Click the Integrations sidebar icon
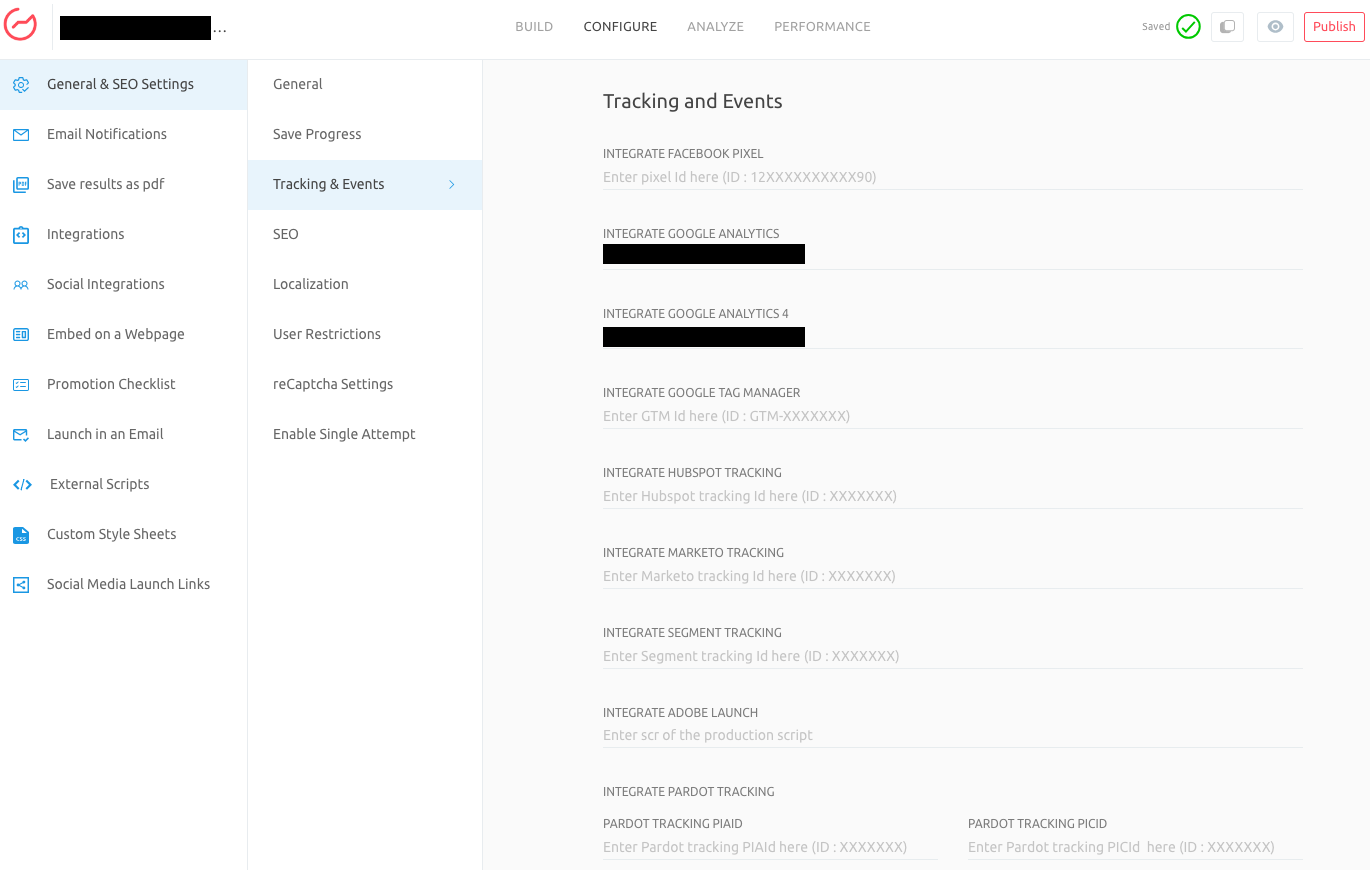This screenshot has width=1370, height=870. pos(21,235)
